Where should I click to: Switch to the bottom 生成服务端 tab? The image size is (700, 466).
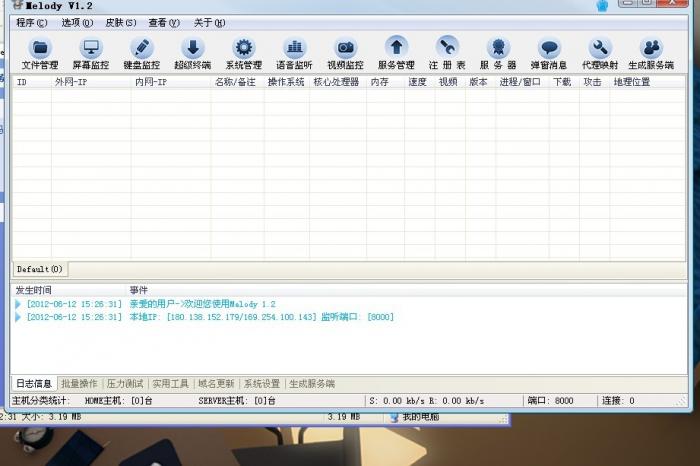point(312,384)
